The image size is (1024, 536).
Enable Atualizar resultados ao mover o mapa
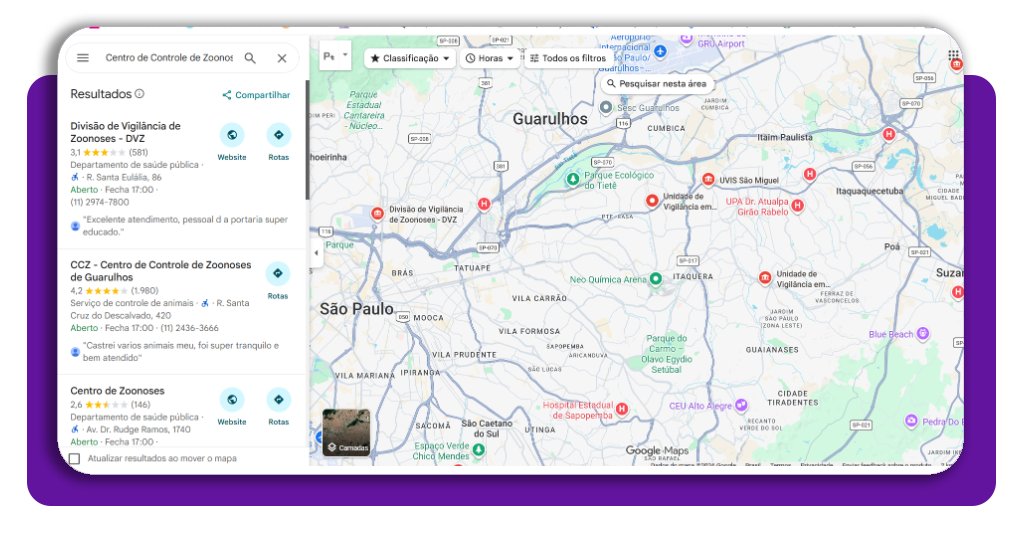[75, 459]
